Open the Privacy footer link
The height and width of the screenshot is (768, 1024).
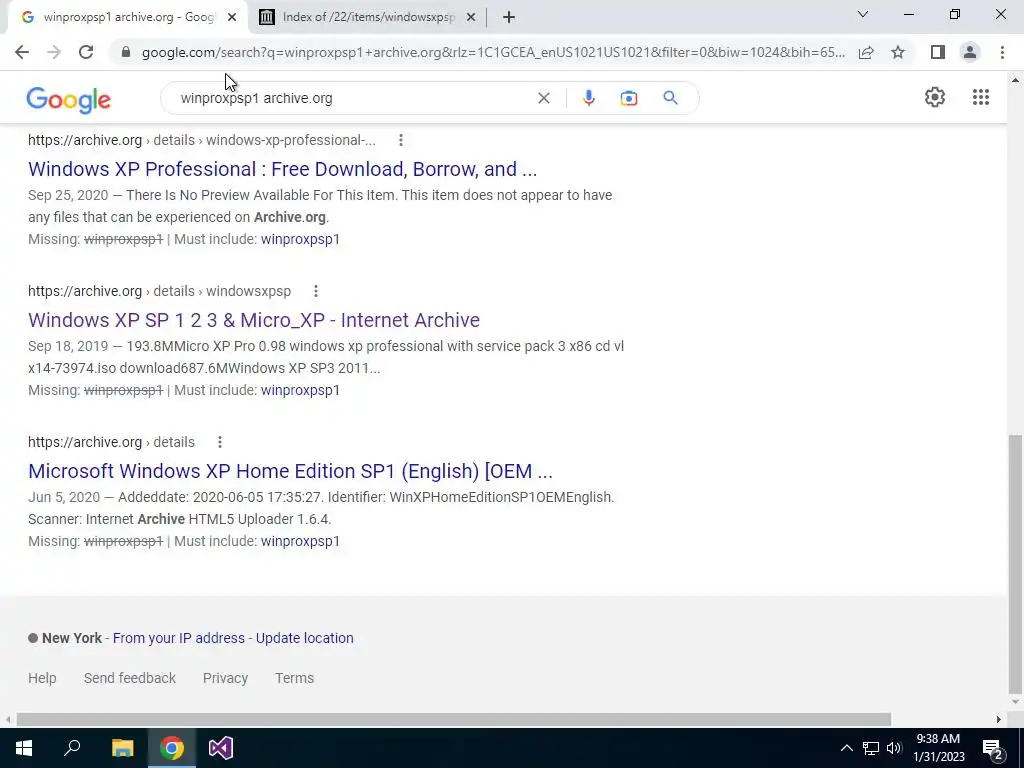click(225, 678)
